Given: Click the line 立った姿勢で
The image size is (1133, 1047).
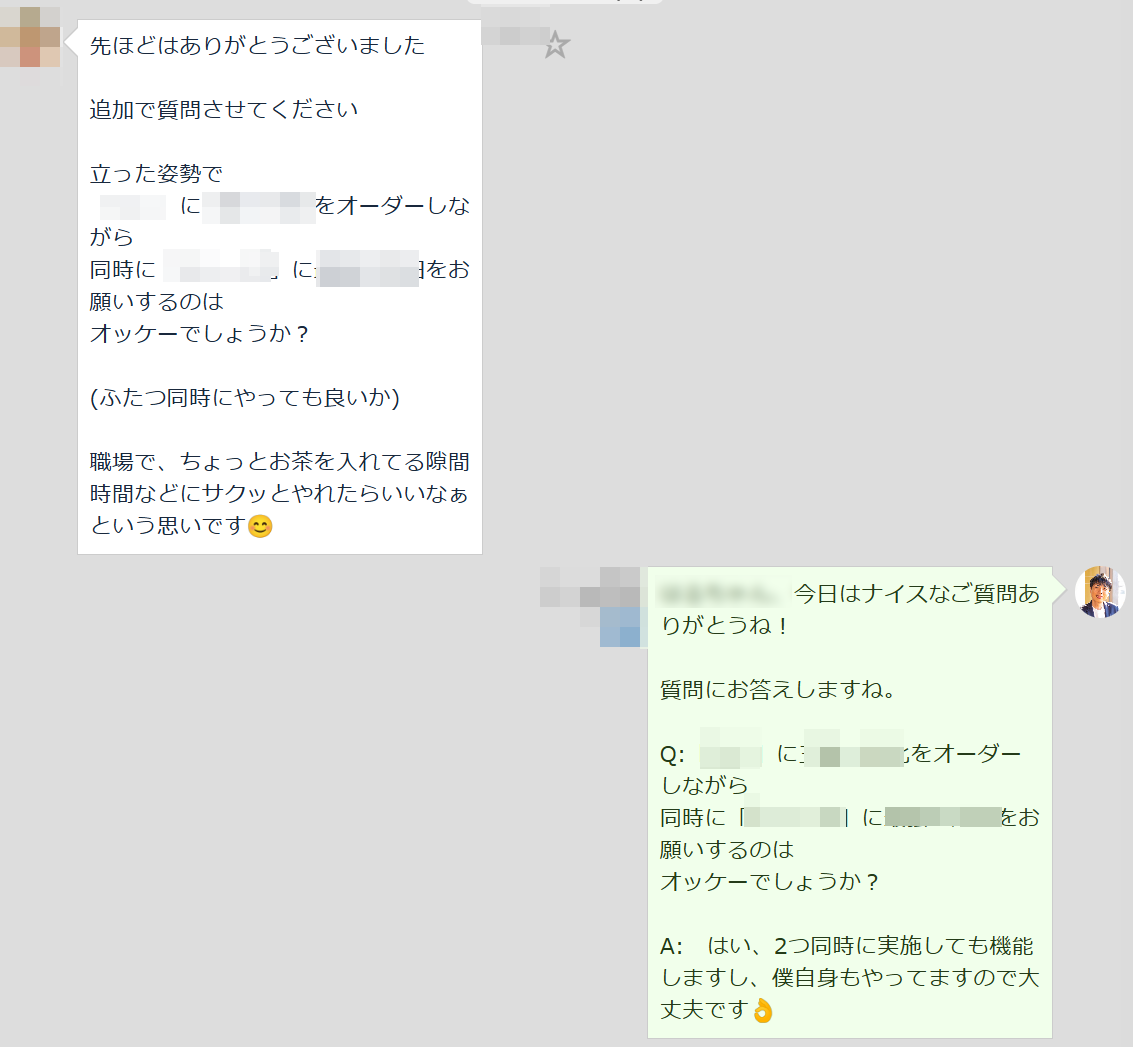Looking at the screenshot, I should pyautogui.click(x=156, y=173).
